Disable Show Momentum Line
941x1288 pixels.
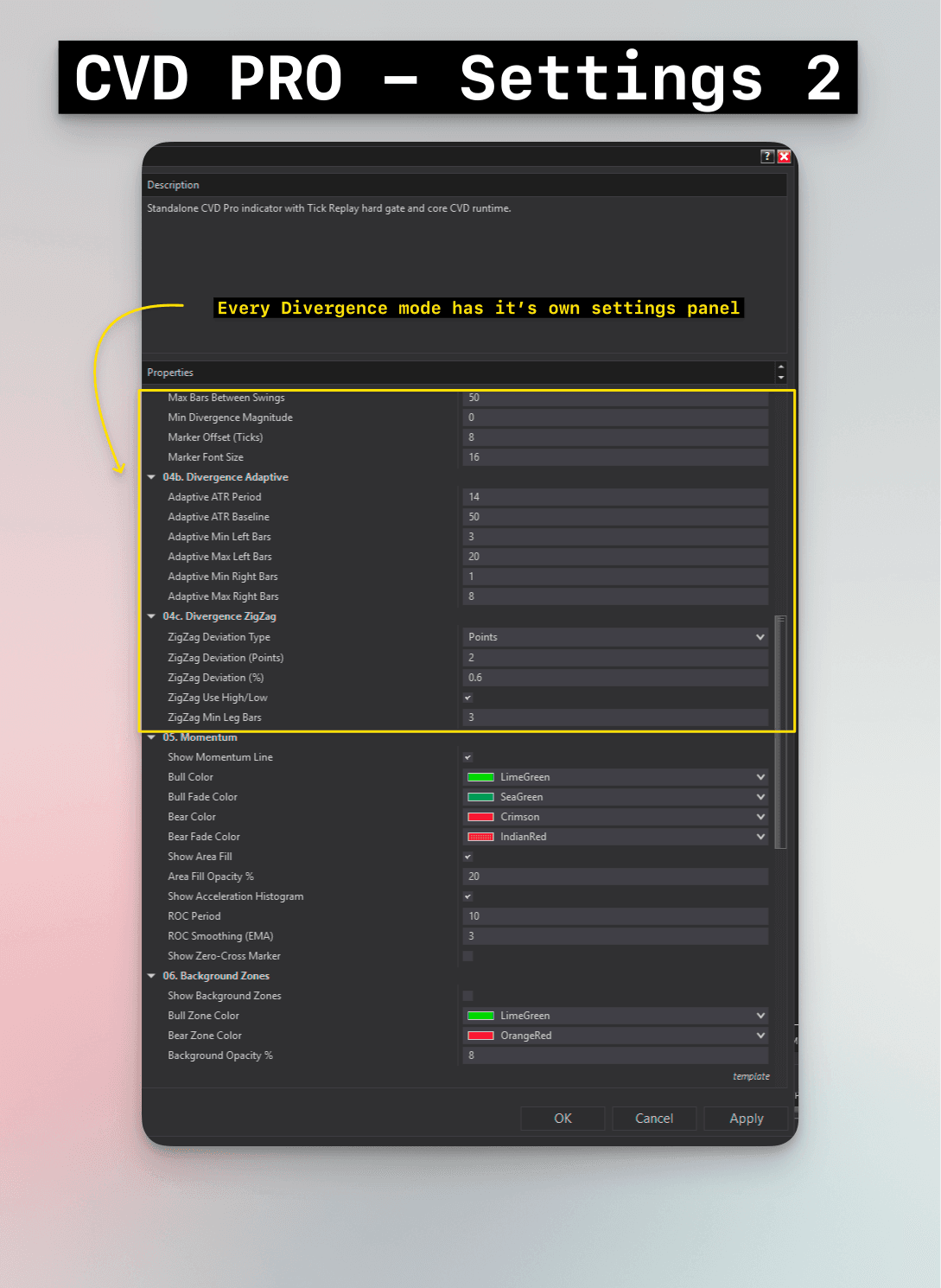[x=467, y=756]
